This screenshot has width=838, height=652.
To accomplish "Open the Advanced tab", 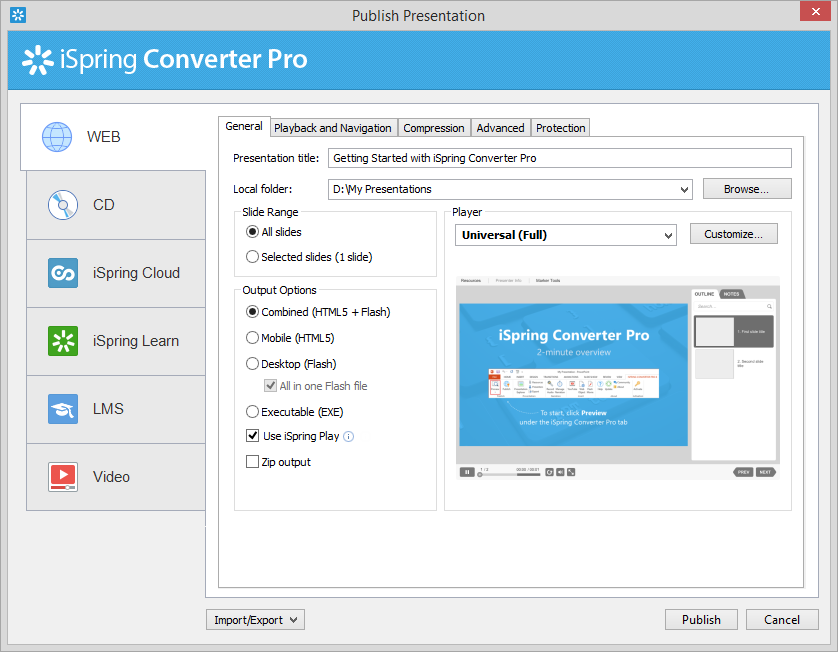I will click(x=500, y=128).
